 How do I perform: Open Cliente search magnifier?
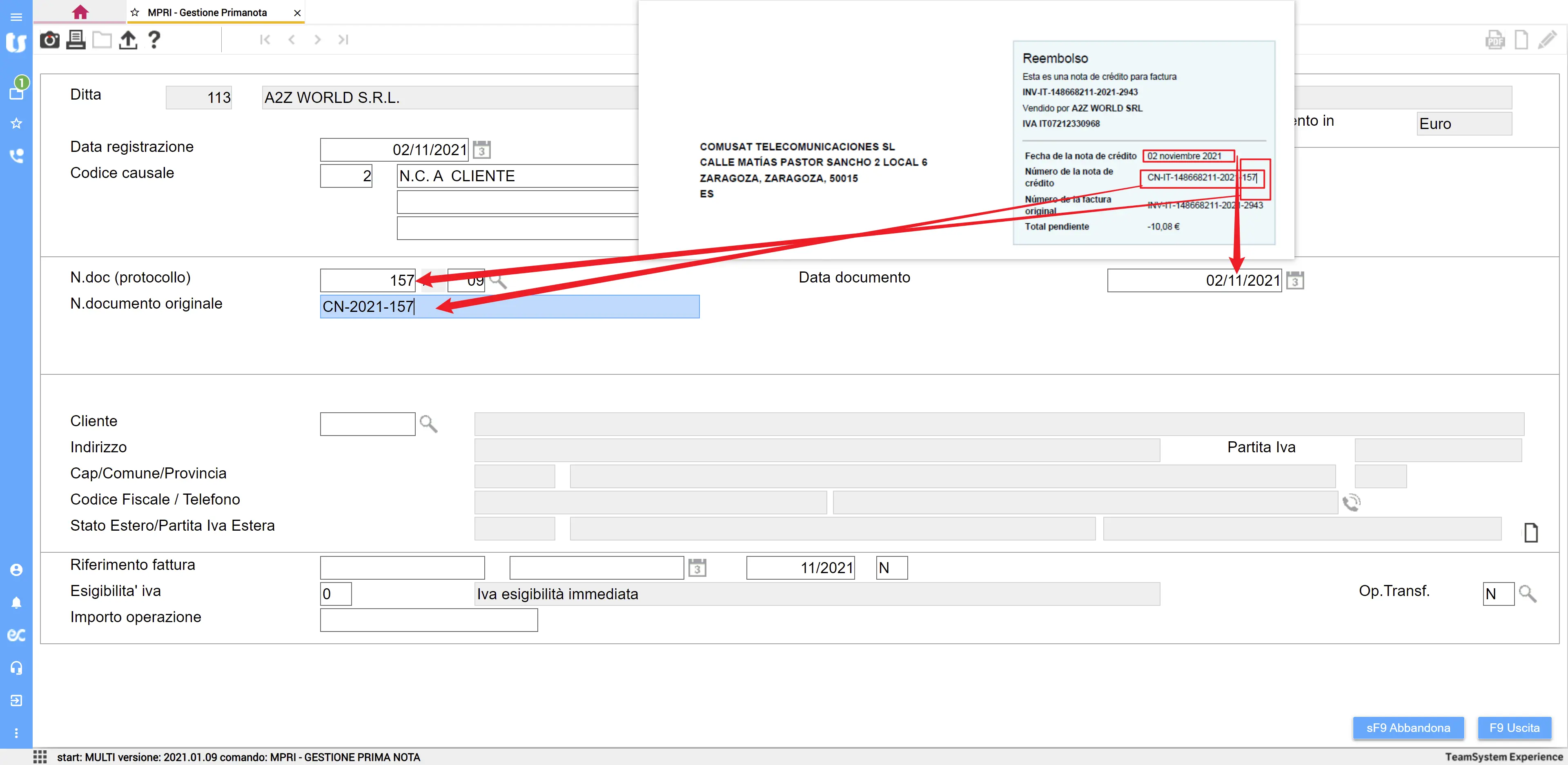428,424
